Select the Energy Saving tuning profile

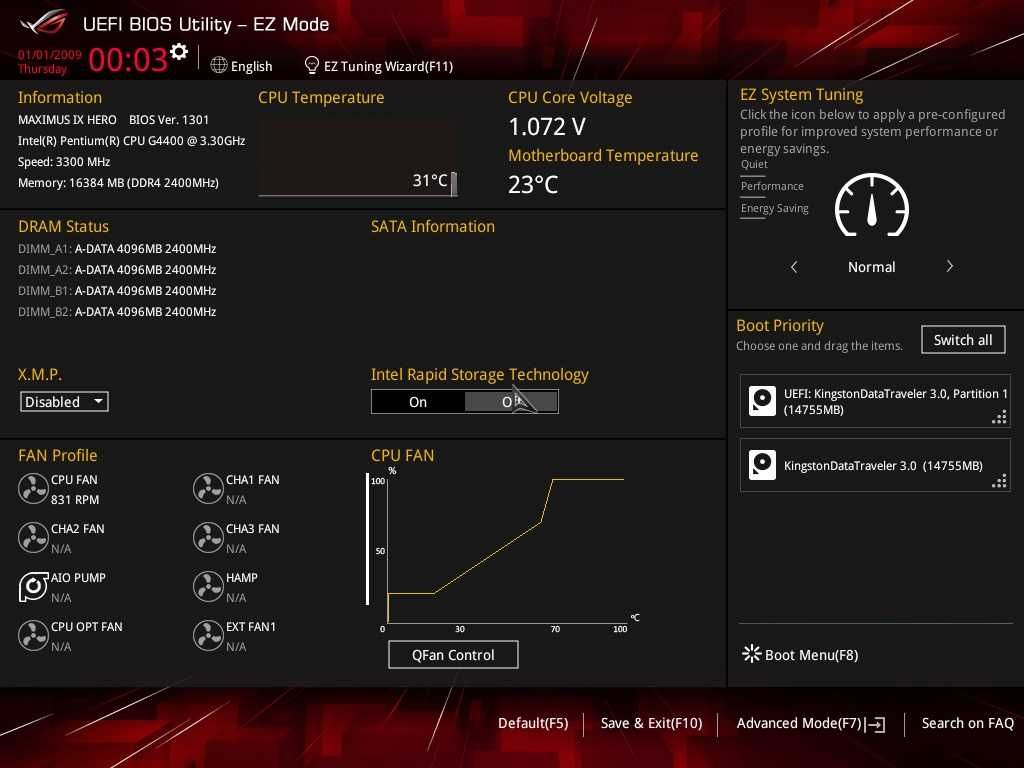(775, 209)
